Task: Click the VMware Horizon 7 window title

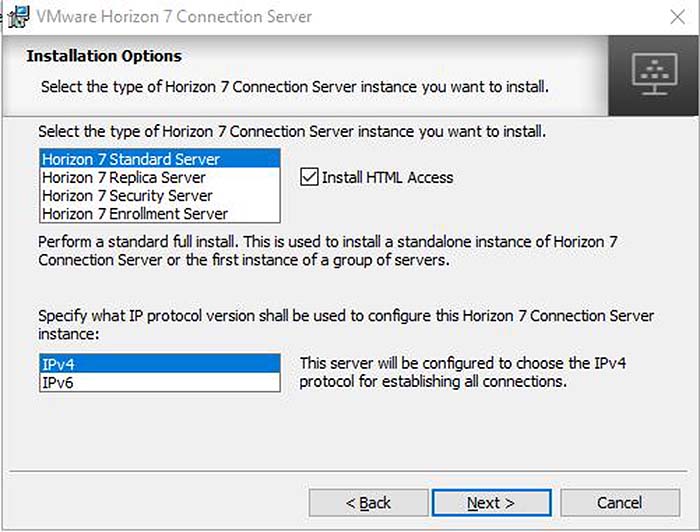Action: [x=174, y=17]
